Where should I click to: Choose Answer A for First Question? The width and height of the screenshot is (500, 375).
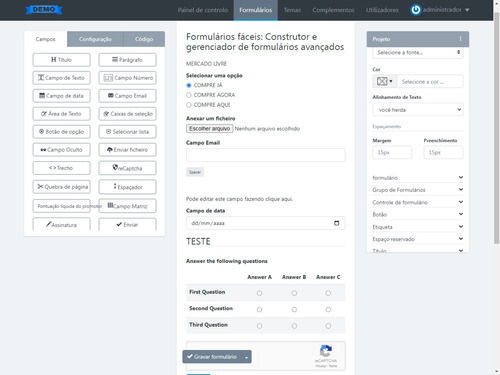259,293
